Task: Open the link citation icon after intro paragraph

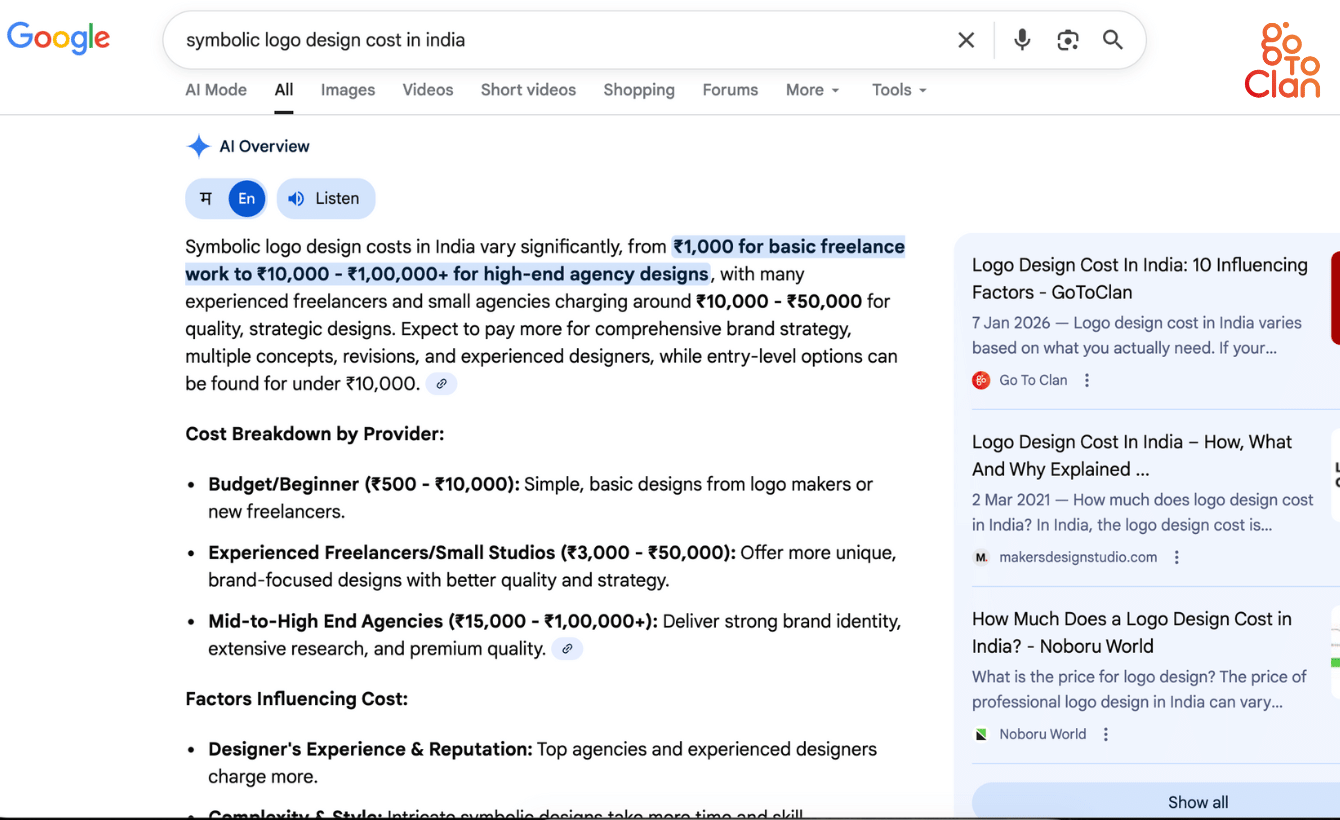Action: tap(441, 383)
